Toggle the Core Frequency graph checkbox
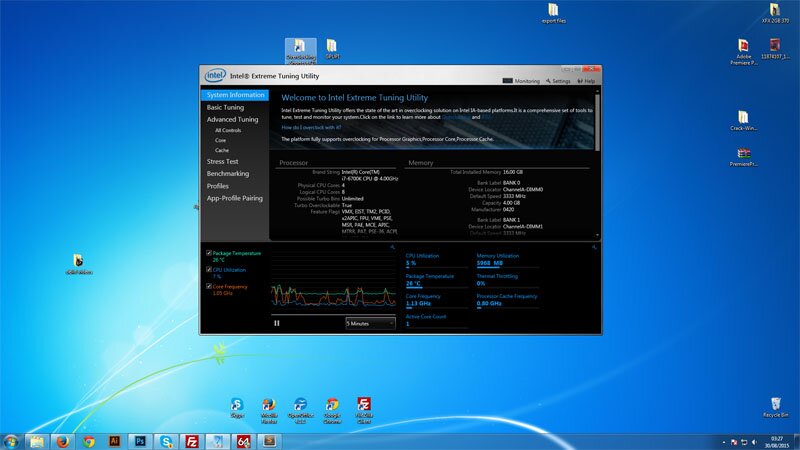Screen dimensions: 800x450 pos(209,286)
